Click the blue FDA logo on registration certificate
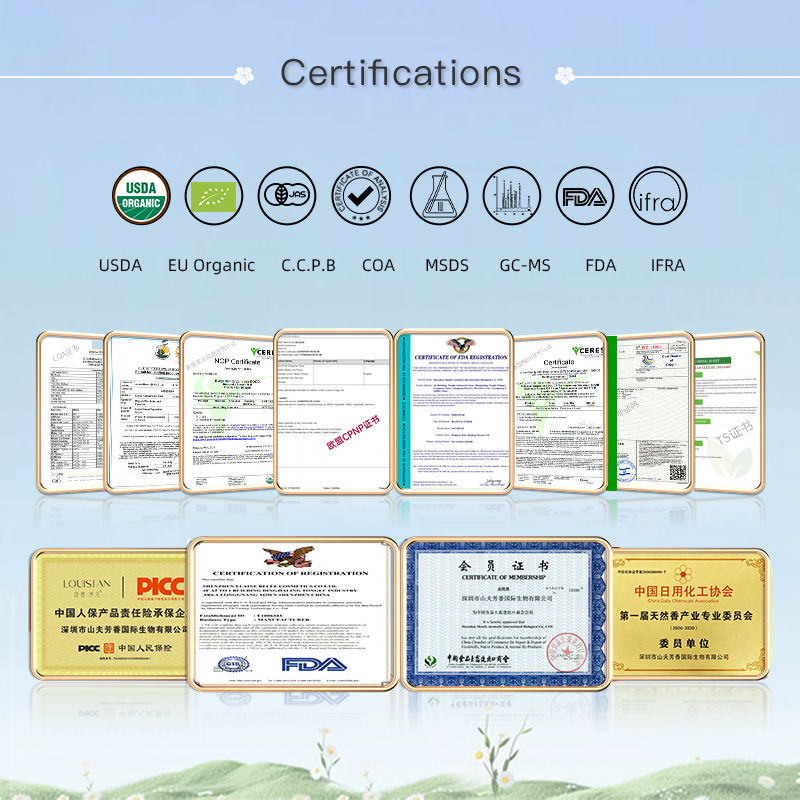Image resolution: width=800 pixels, height=800 pixels. [x=314, y=664]
